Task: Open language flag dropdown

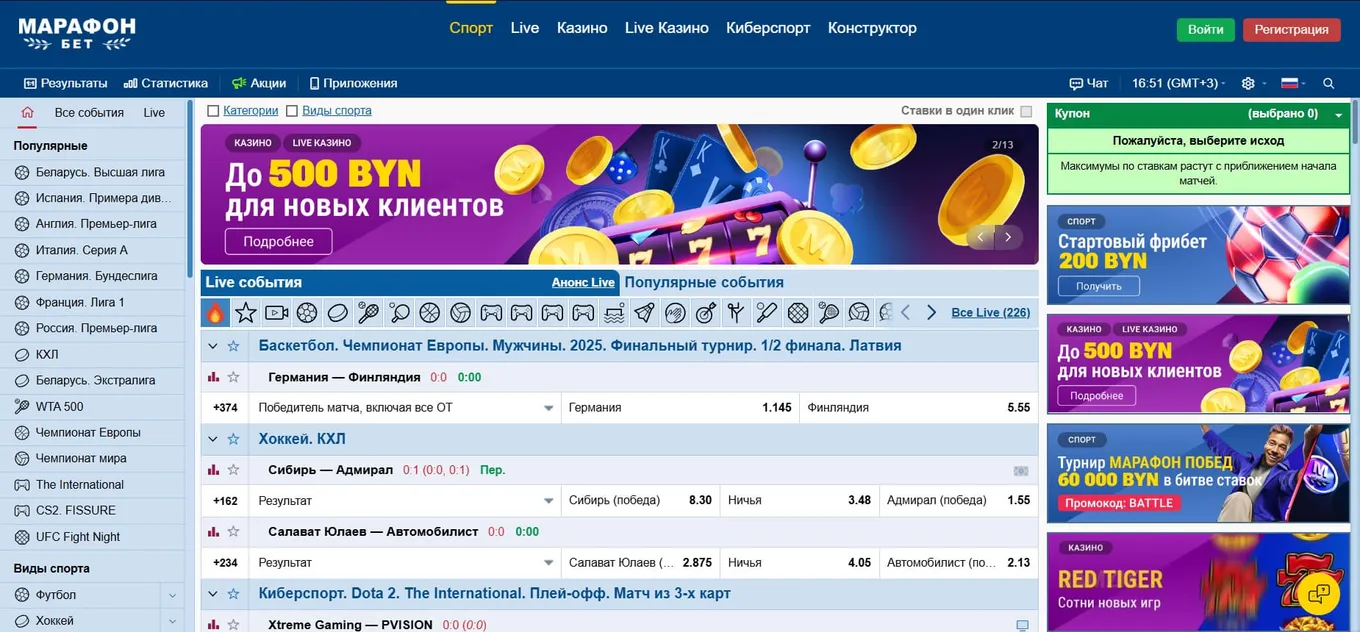Action: 1293,83
